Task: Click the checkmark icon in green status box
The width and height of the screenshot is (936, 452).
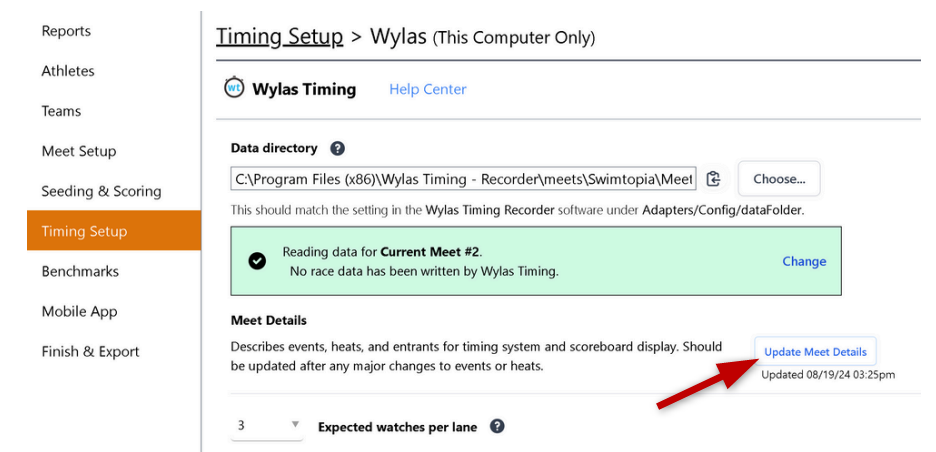Action: coord(257,261)
